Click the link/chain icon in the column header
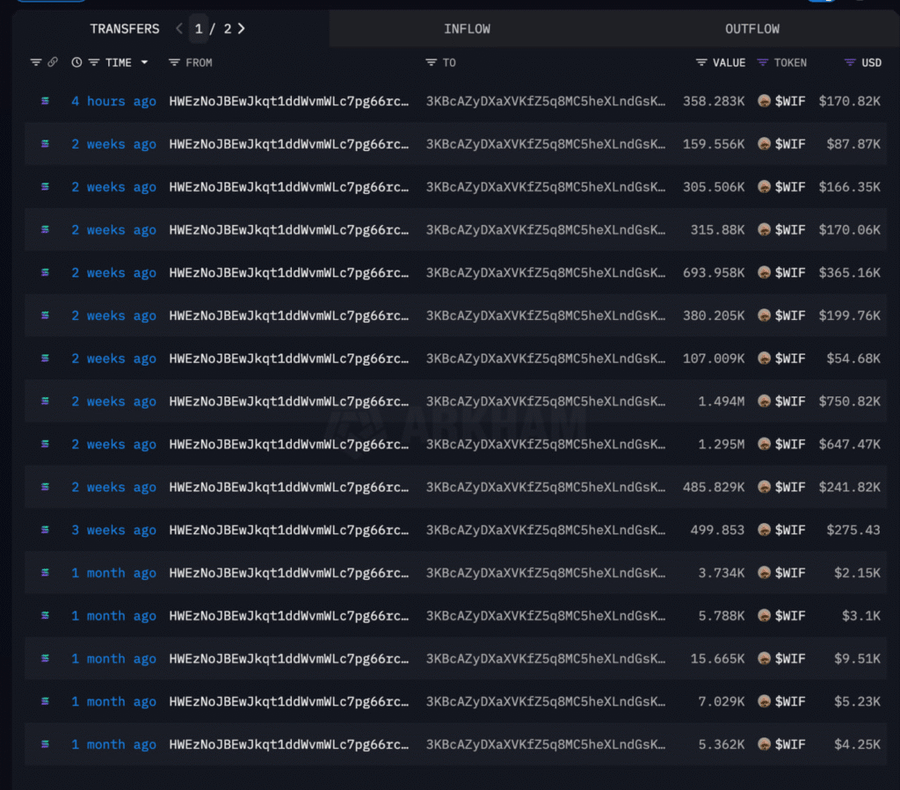 coord(52,62)
